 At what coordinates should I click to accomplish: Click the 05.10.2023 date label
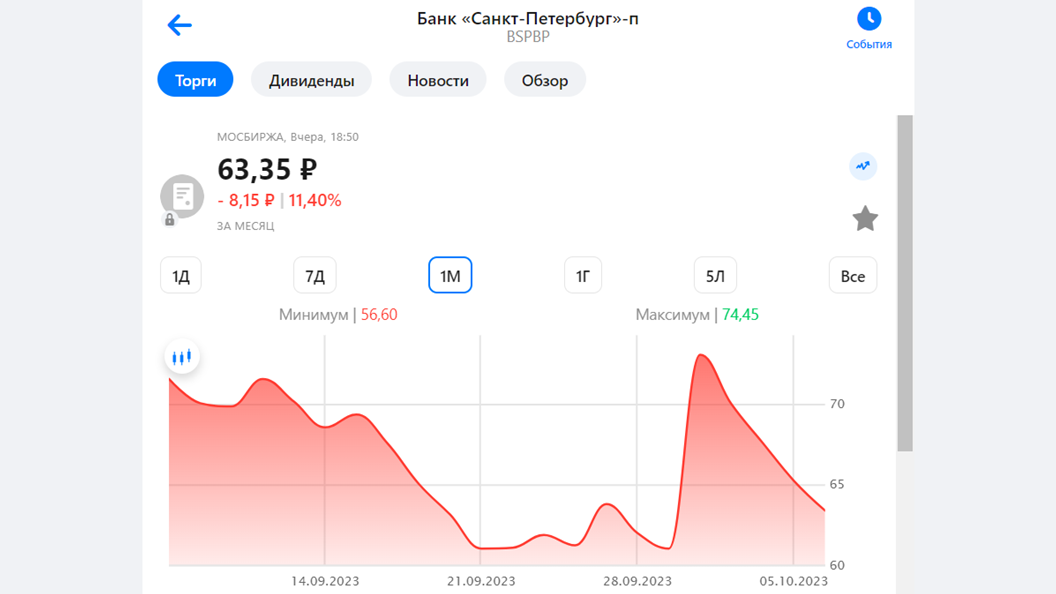click(793, 581)
